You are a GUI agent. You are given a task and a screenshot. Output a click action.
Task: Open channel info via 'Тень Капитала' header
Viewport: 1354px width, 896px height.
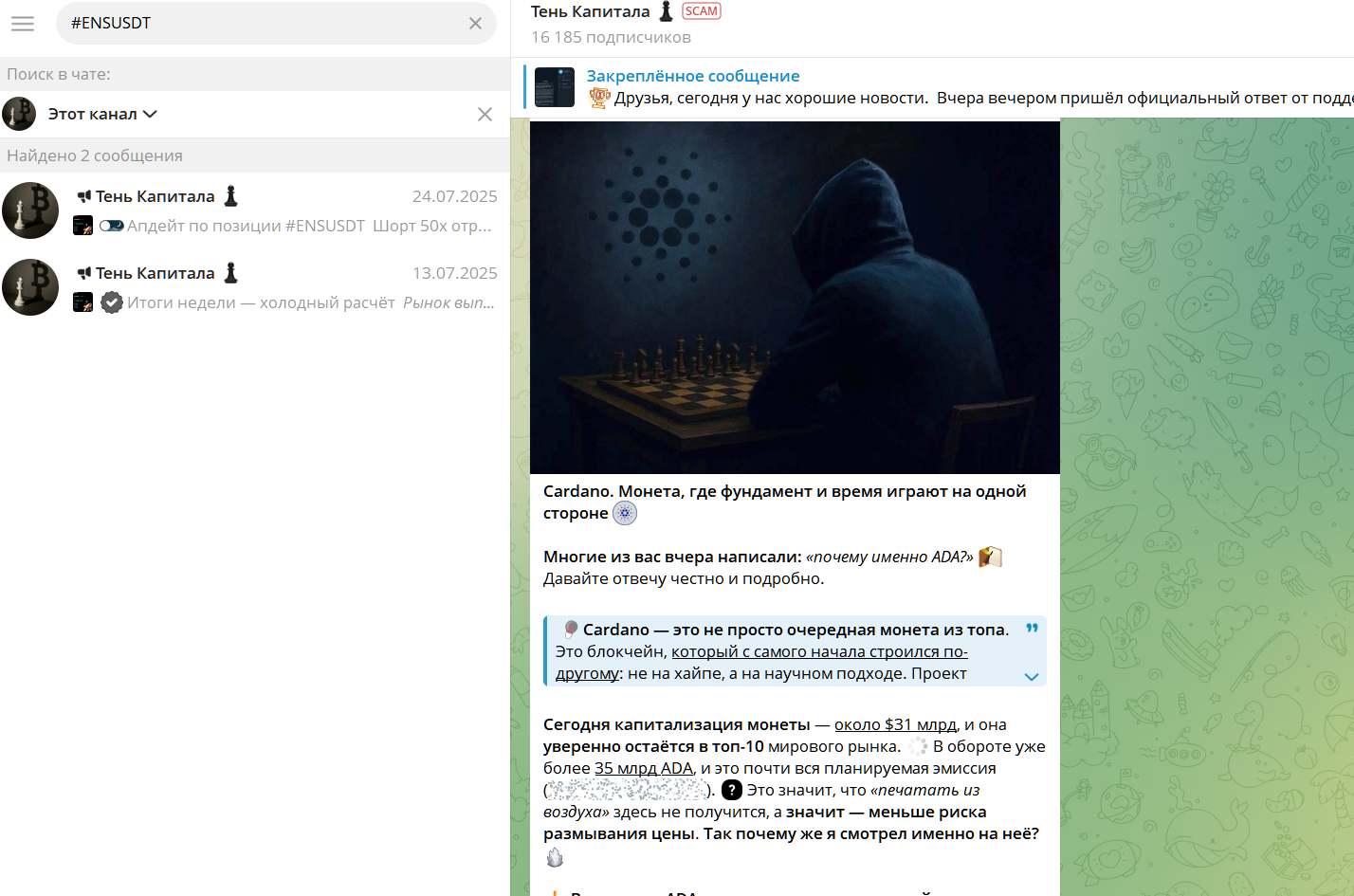pyautogui.click(x=590, y=12)
